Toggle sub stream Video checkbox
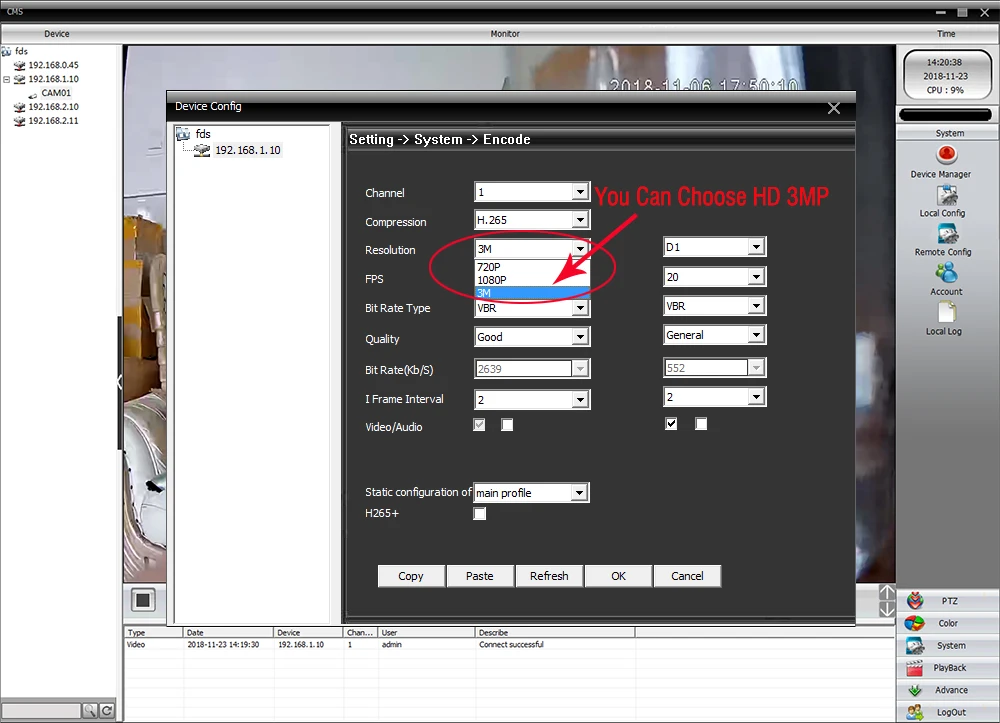1000x723 pixels. 671,423
